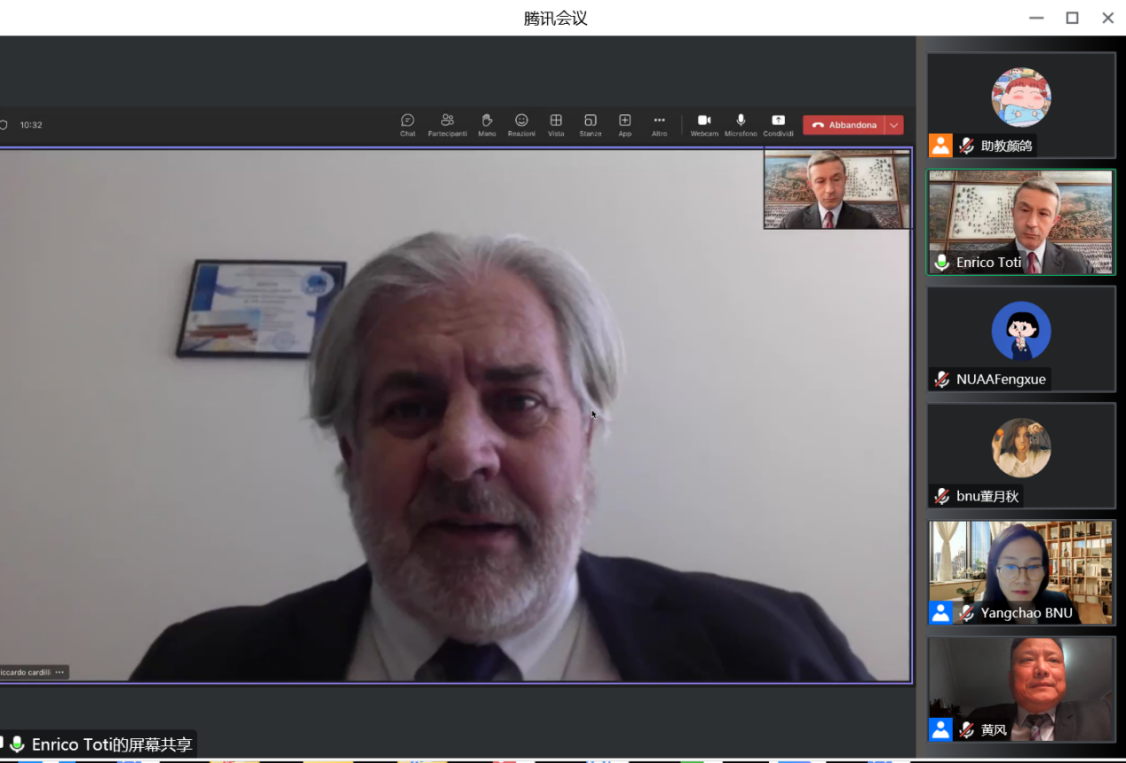Share screen with the Condividi icon
Image resolution: width=1126 pixels, height=763 pixels.
778,124
